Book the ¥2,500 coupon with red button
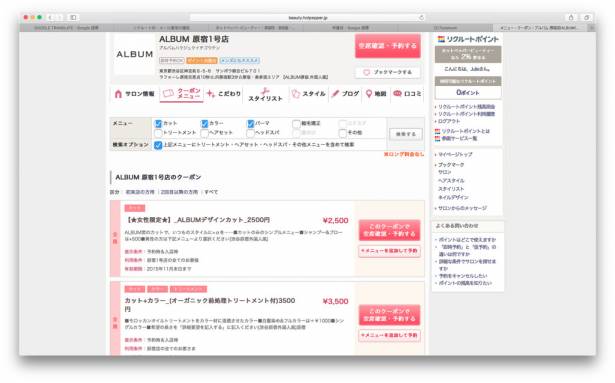 click(x=389, y=230)
